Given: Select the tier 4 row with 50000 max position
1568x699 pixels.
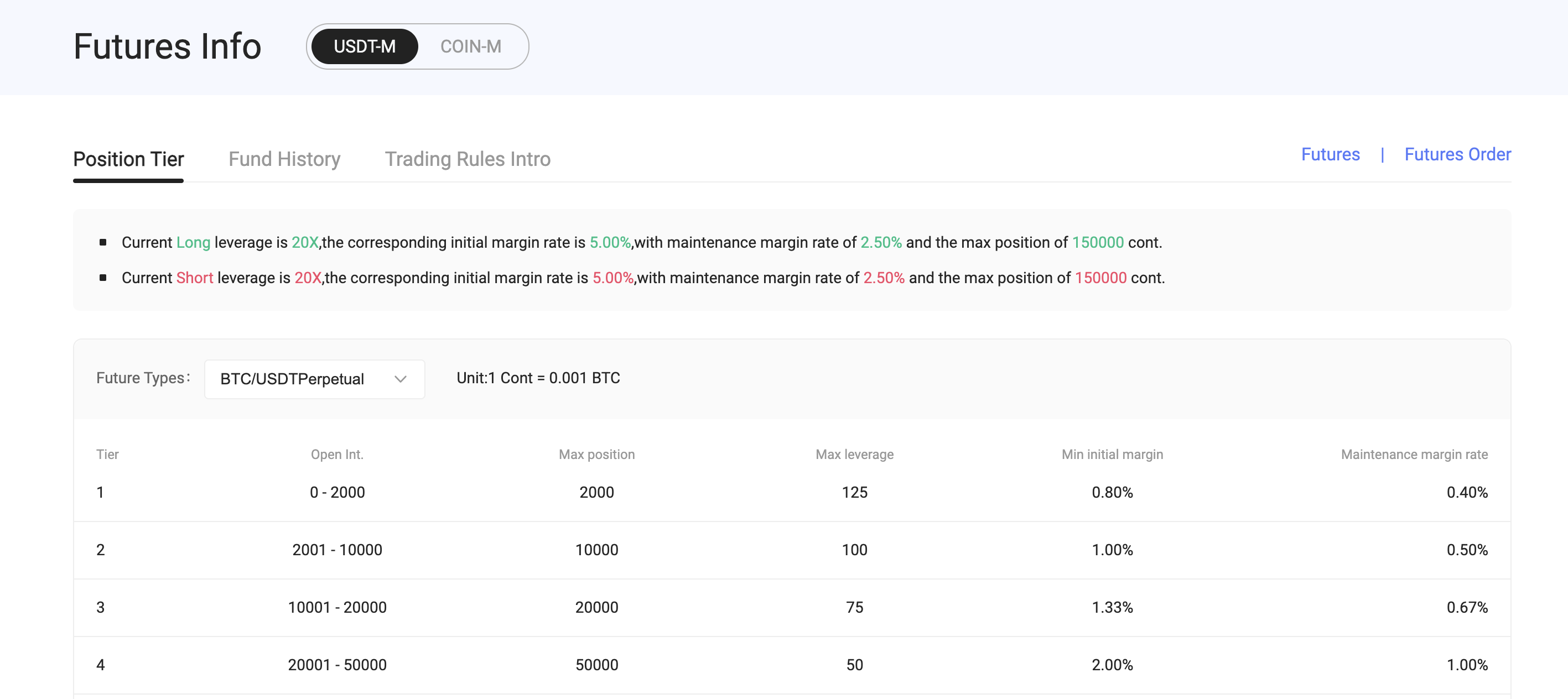Looking at the screenshot, I should (792, 665).
